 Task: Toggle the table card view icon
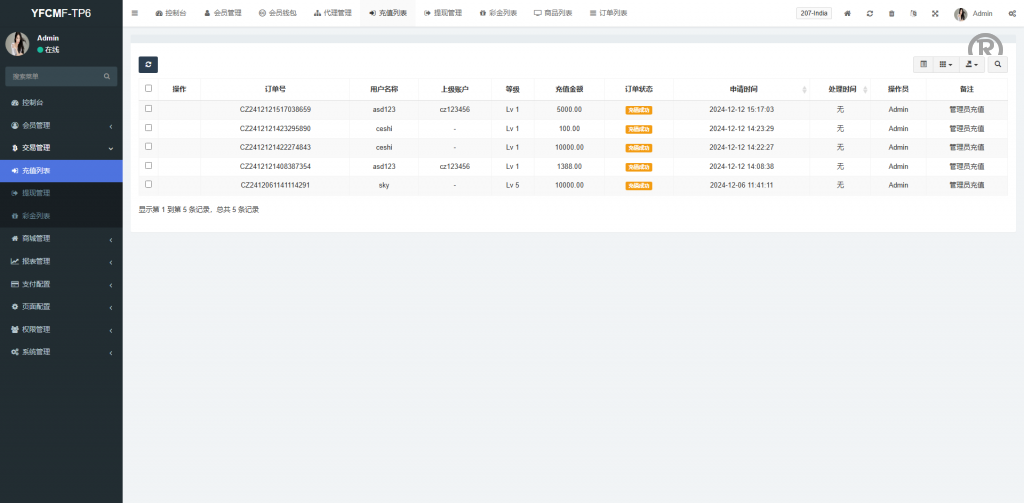point(924,64)
